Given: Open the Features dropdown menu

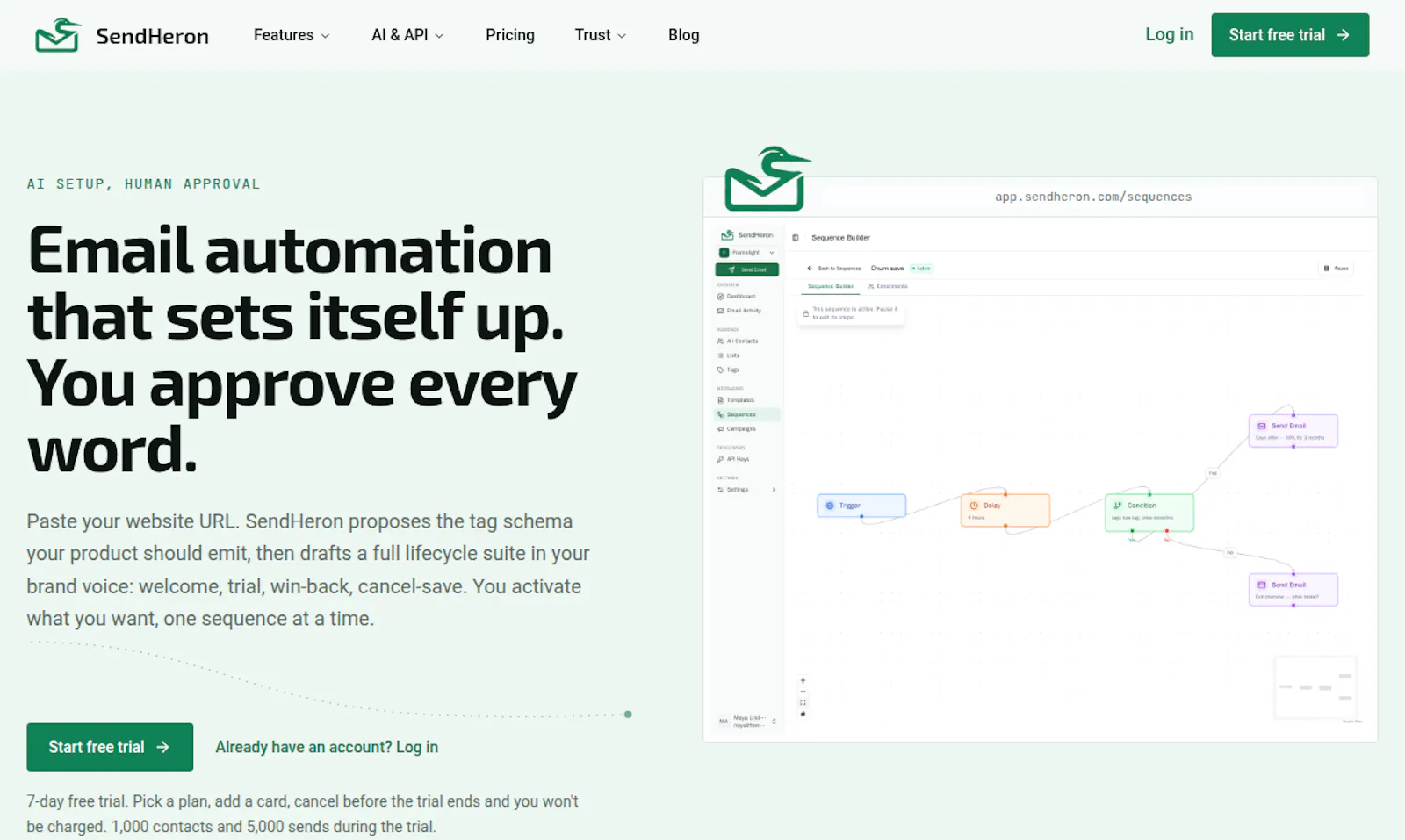Looking at the screenshot, I should 292,35.
